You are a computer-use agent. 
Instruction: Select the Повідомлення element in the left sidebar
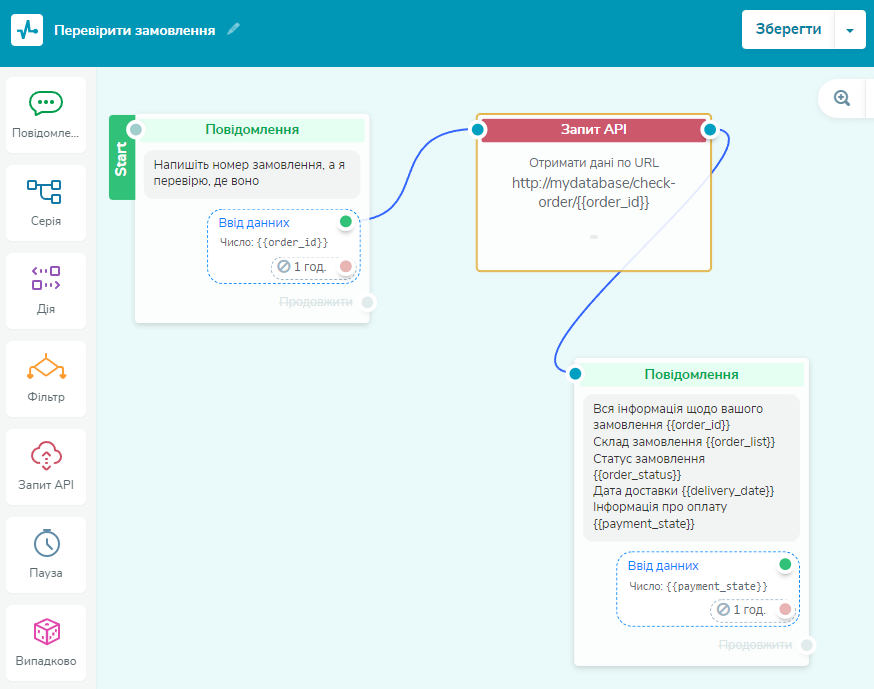tap(45, 113)
